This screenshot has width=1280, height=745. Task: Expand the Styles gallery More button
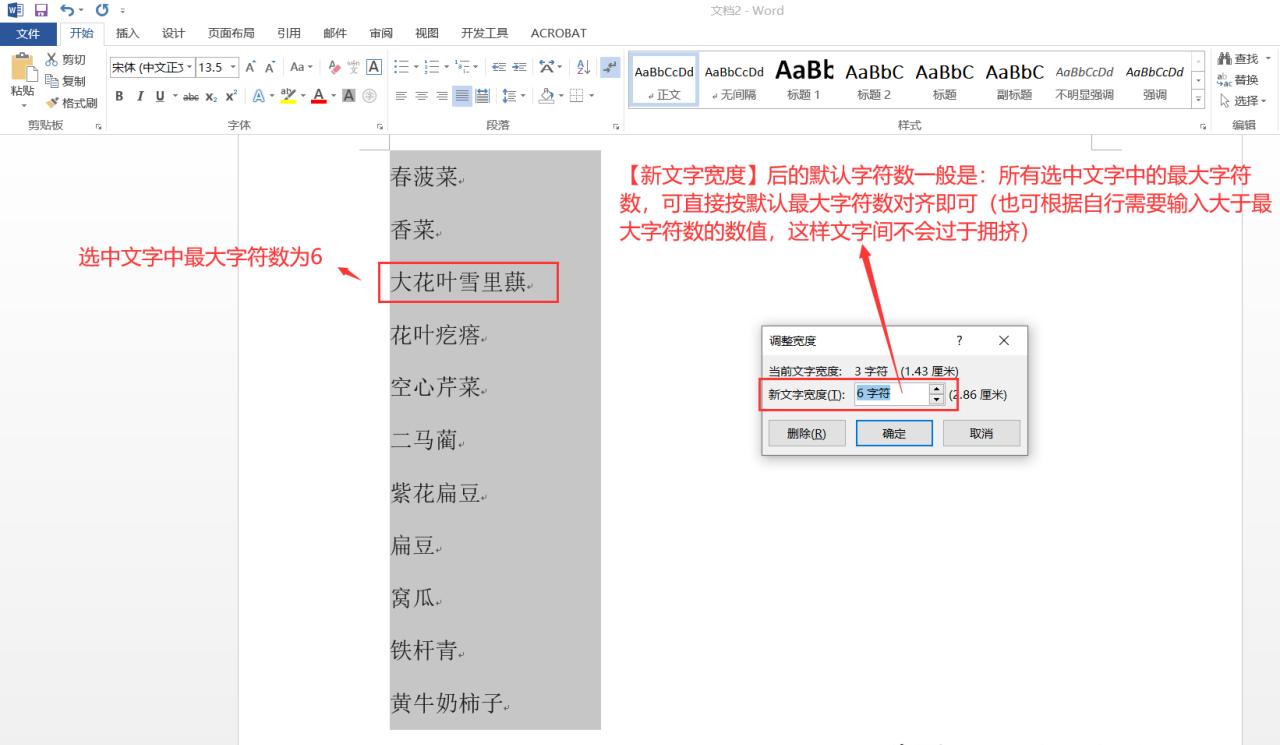pyautogui.click(x=1199, y=101)
